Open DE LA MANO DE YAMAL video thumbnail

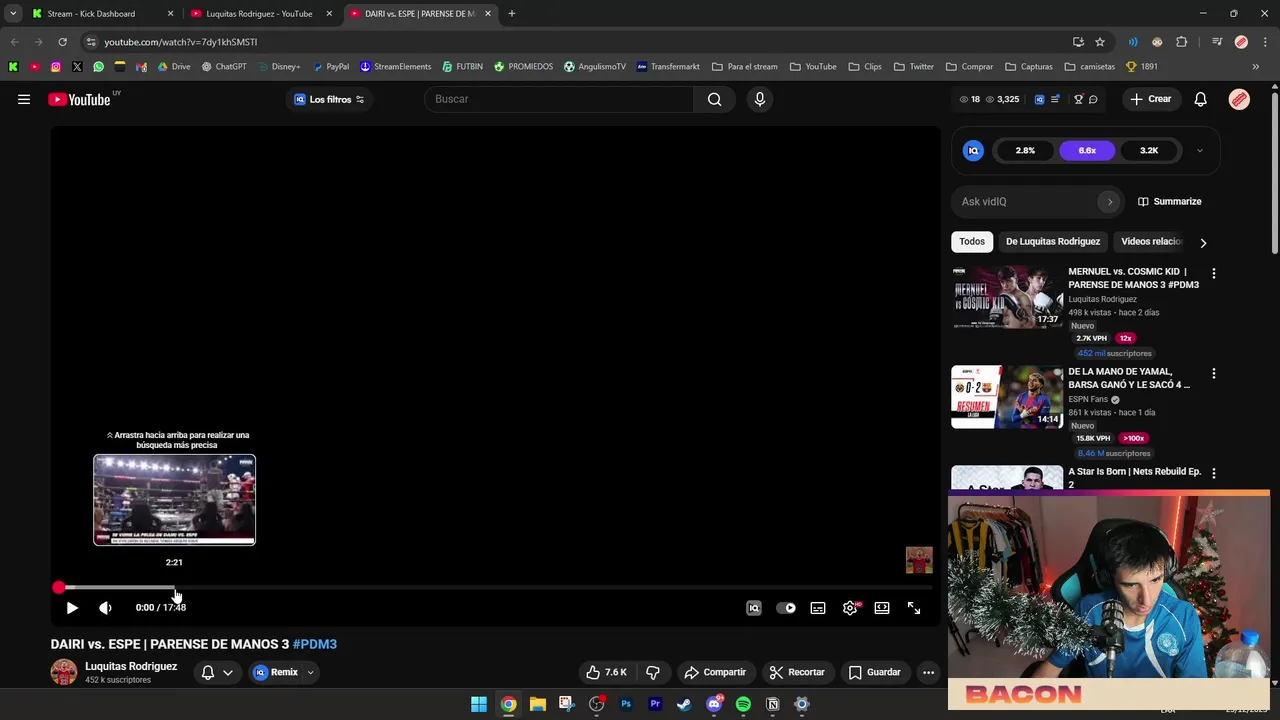tap(1007, 397)
